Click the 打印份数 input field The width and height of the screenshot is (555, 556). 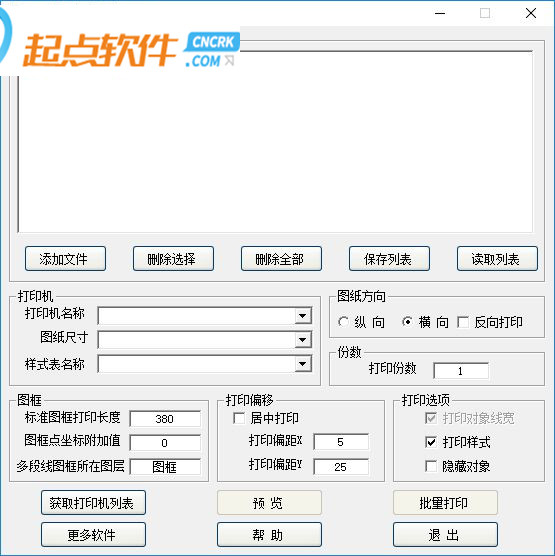click(461, 371)
